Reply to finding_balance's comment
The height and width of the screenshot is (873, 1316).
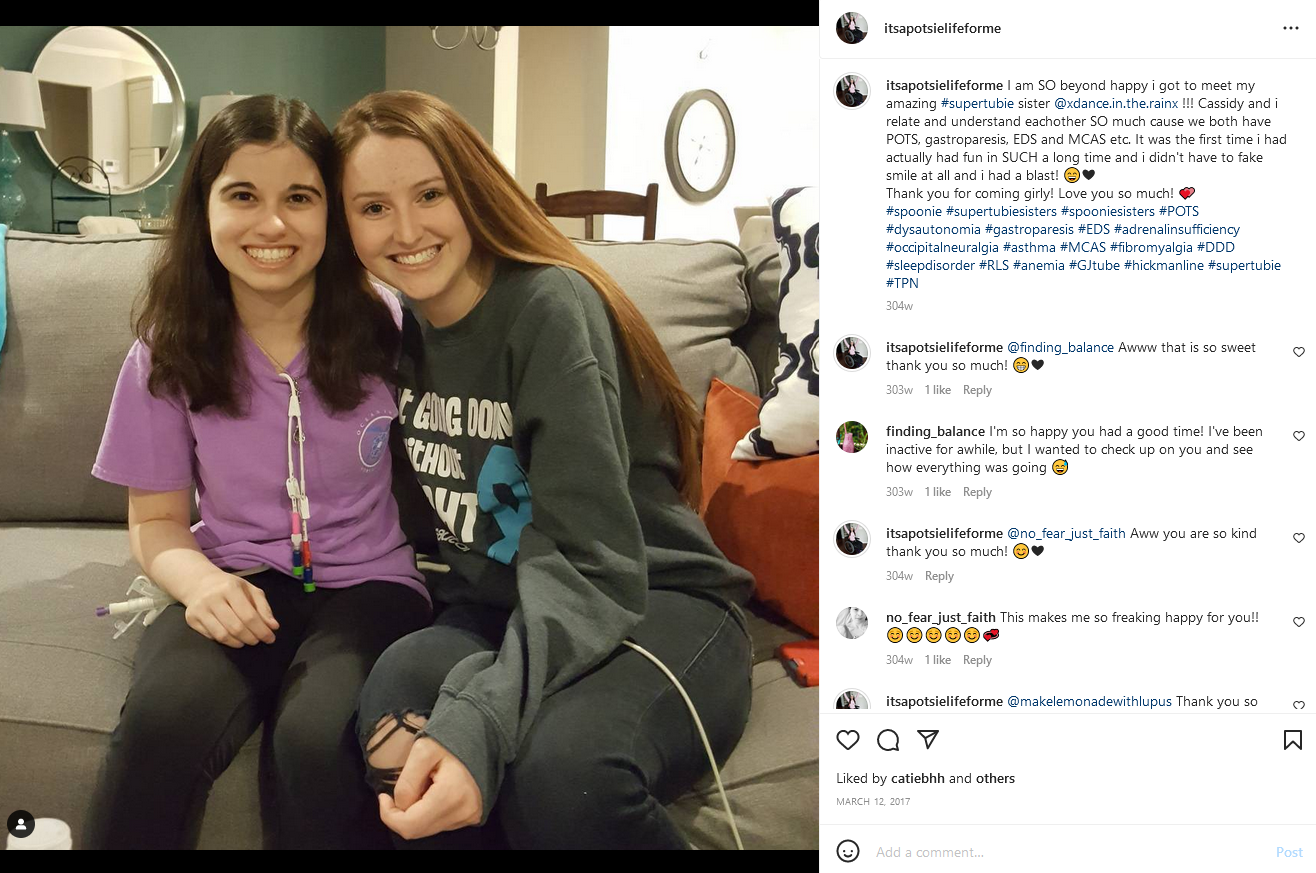coord(977,492)
